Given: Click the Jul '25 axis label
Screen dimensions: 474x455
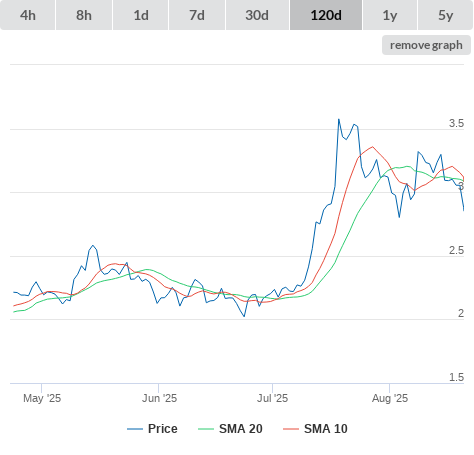Looking at the screenshot, I should (272, 398).
